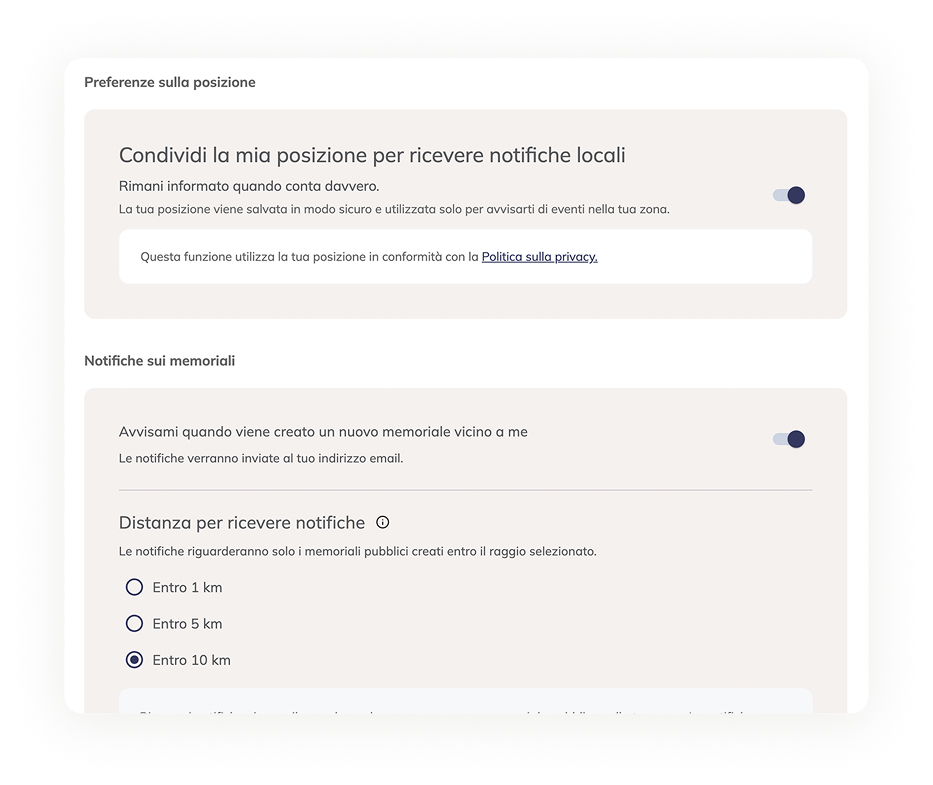Select the 'Entro 1 km' radius

coord(135,587)
